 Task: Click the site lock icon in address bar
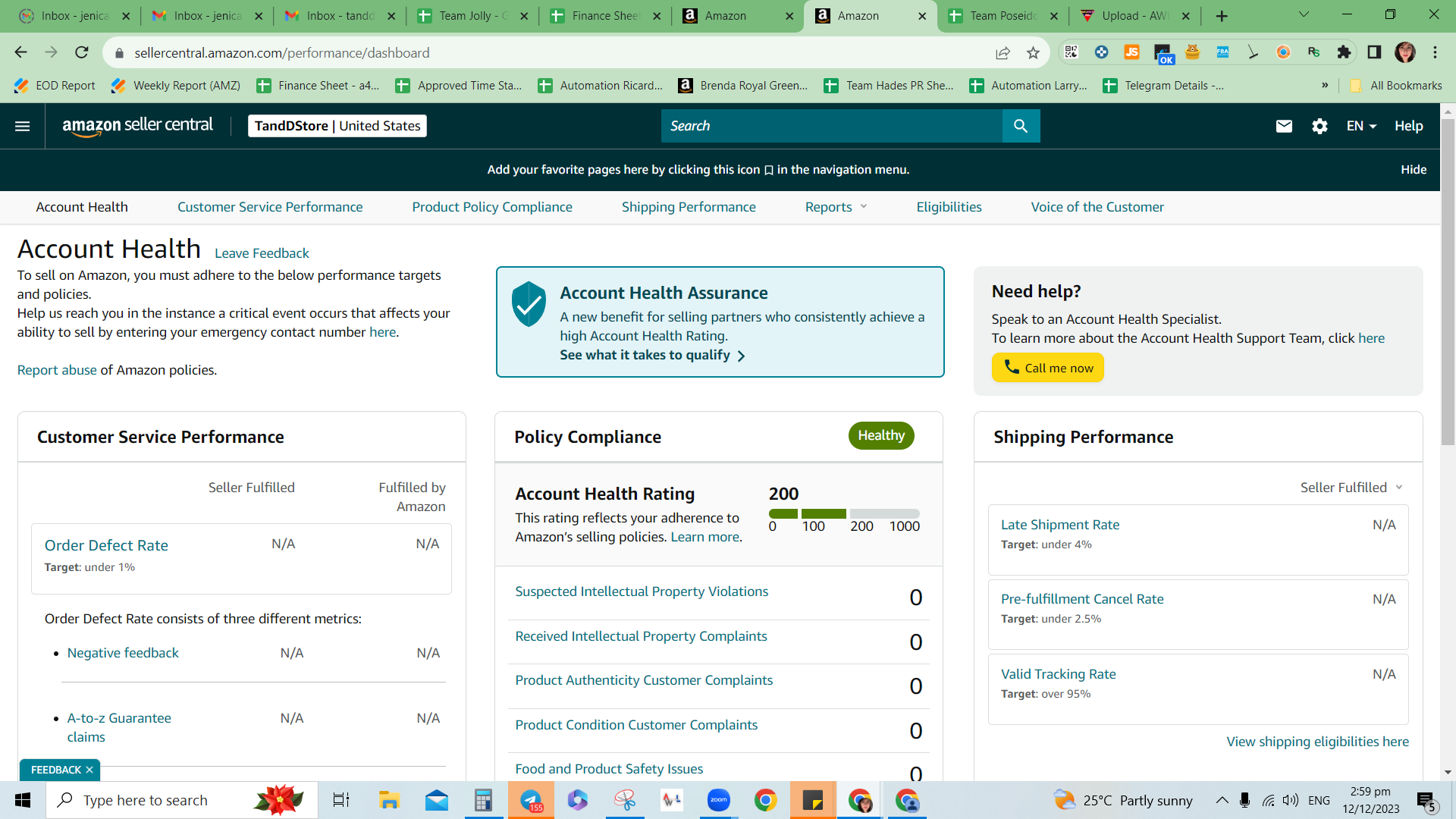coord(118,53)
